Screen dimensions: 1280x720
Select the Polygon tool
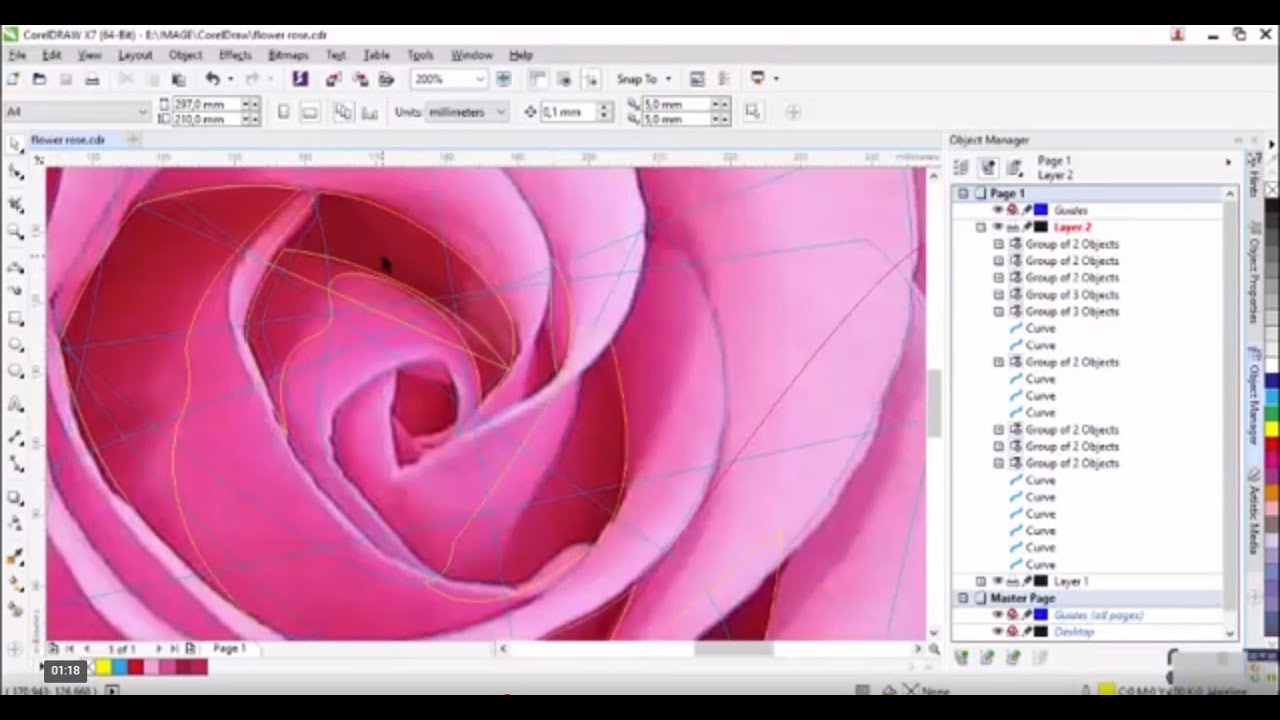click(x=15, y=371)
